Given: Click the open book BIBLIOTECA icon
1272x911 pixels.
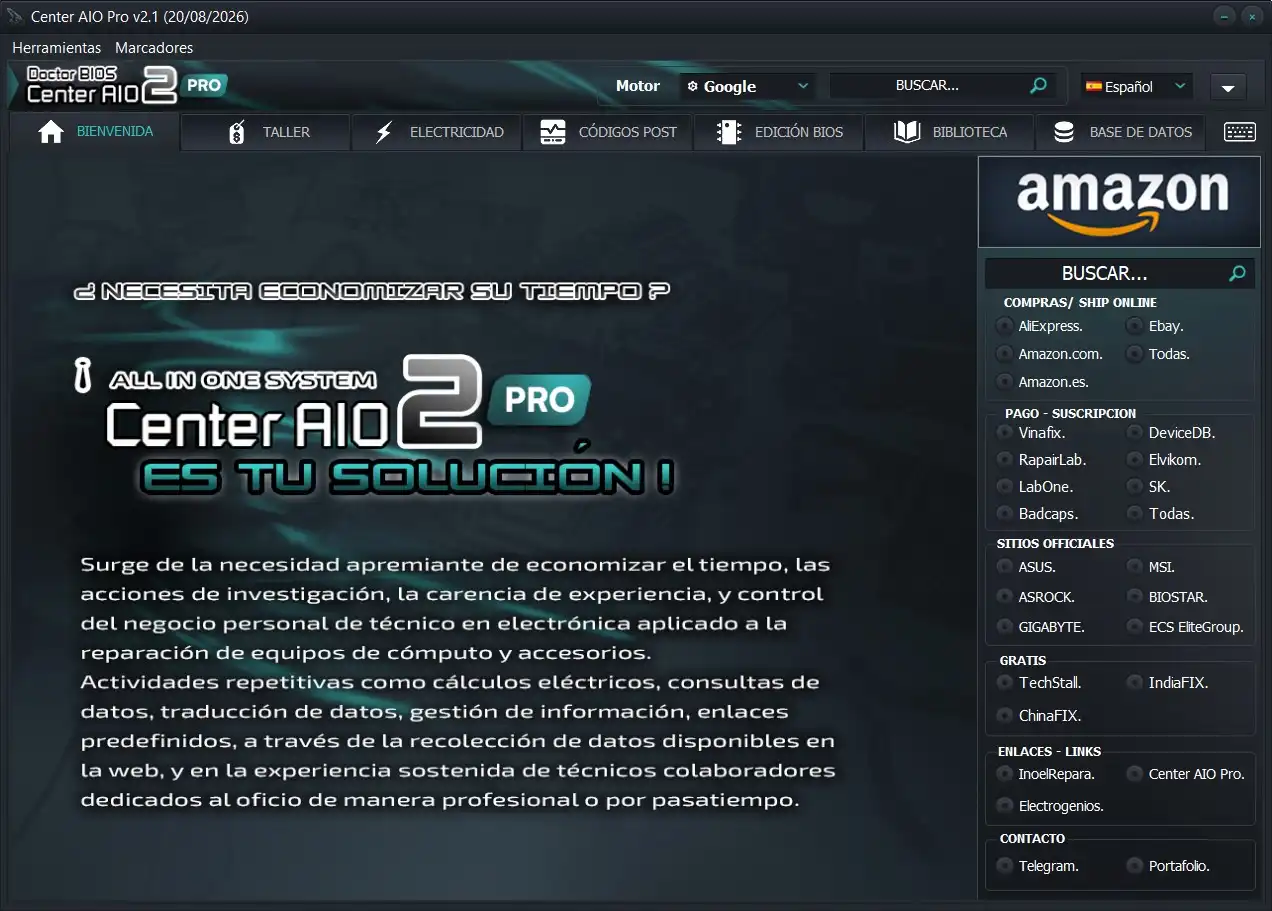Looking at the screenshot, I should pyautogui.click(x=907, y=132).
